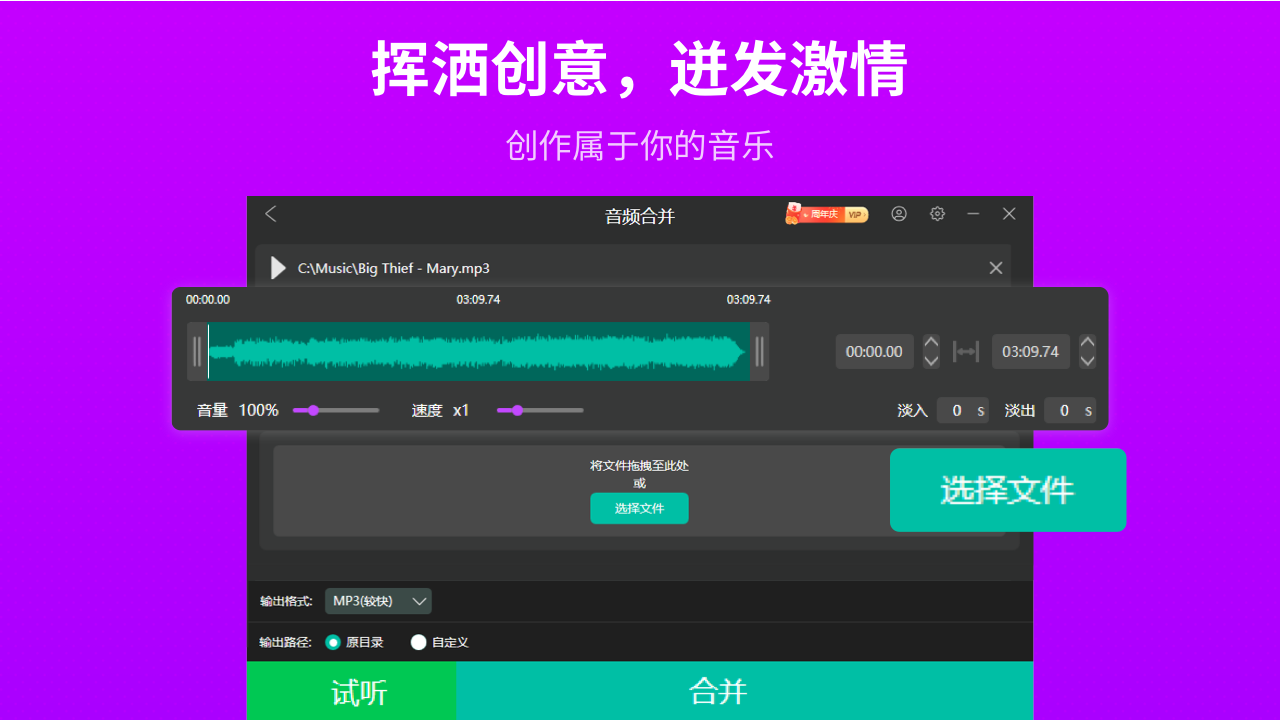The image size is (1280, 720).
Task: Click the duration interval icon between time fields
Action: pyautogui.click(x=966, y=351)
